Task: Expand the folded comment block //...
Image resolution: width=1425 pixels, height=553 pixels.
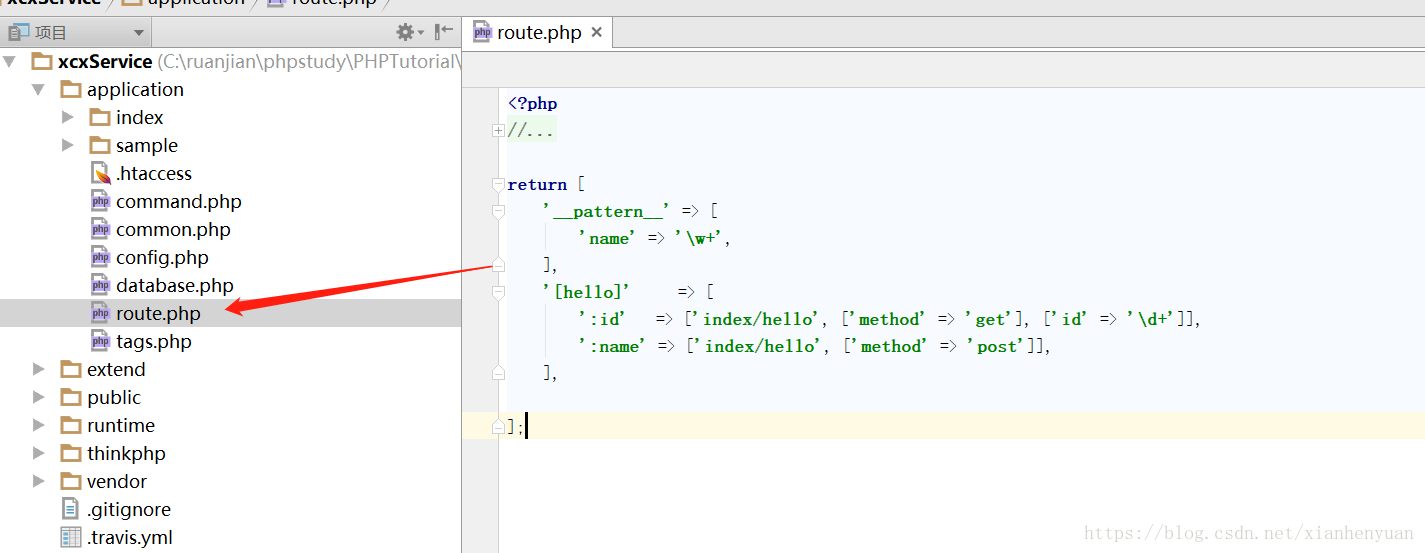Action: click(x=498, y=130)
